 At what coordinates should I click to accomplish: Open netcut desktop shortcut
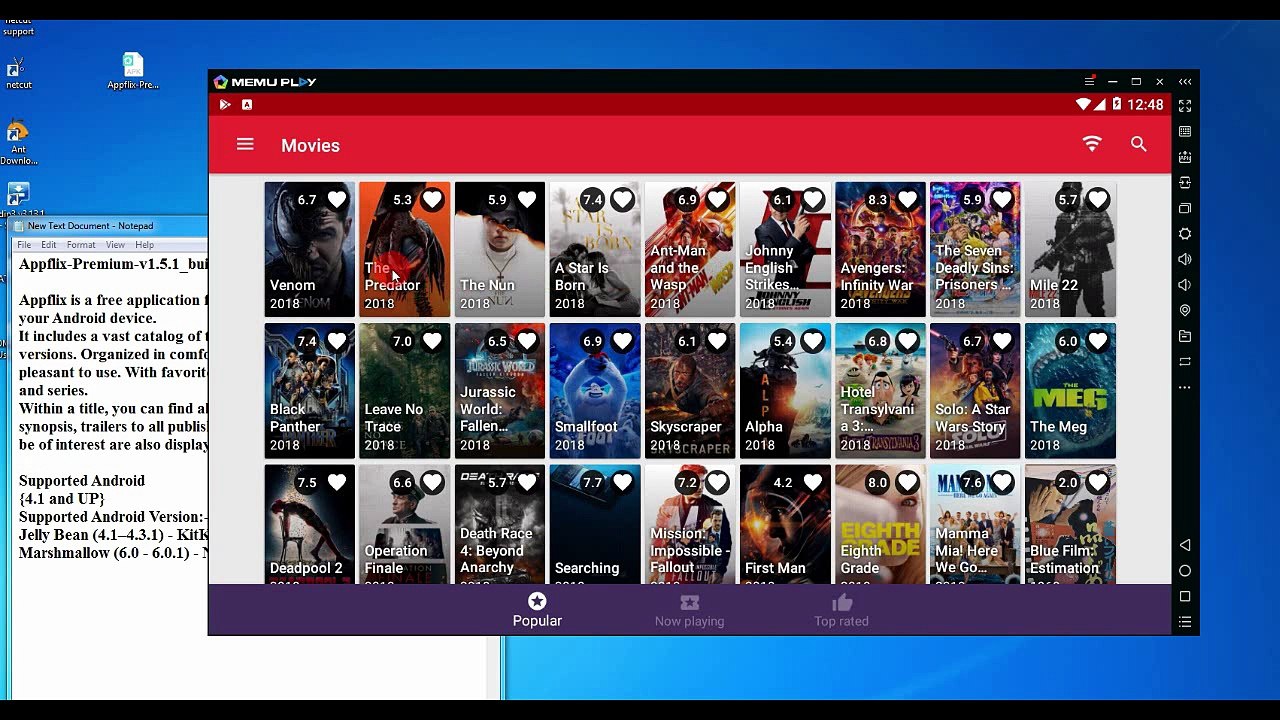click(x=18, y=74)
